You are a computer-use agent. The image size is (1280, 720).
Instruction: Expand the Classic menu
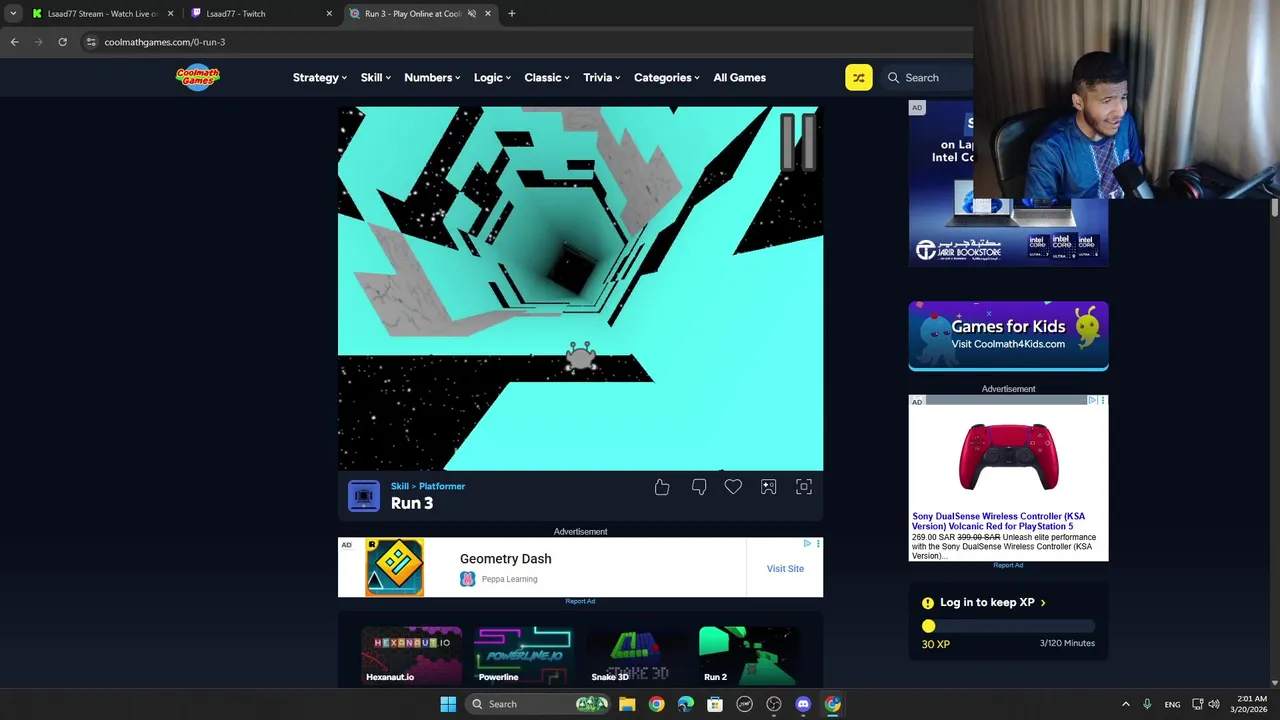pyautogui.click(x=547, y=77)
